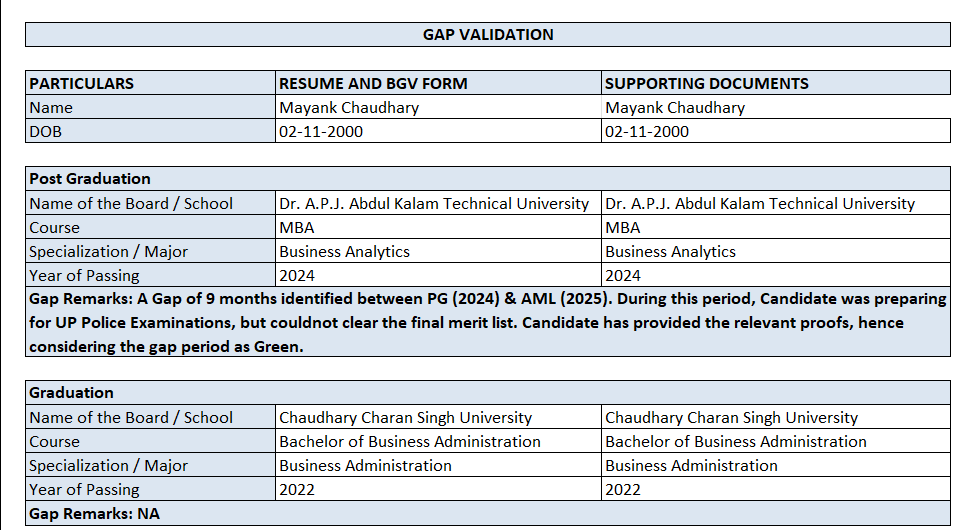
Task: Select the Graduation section header
Action: pos(71,393)
